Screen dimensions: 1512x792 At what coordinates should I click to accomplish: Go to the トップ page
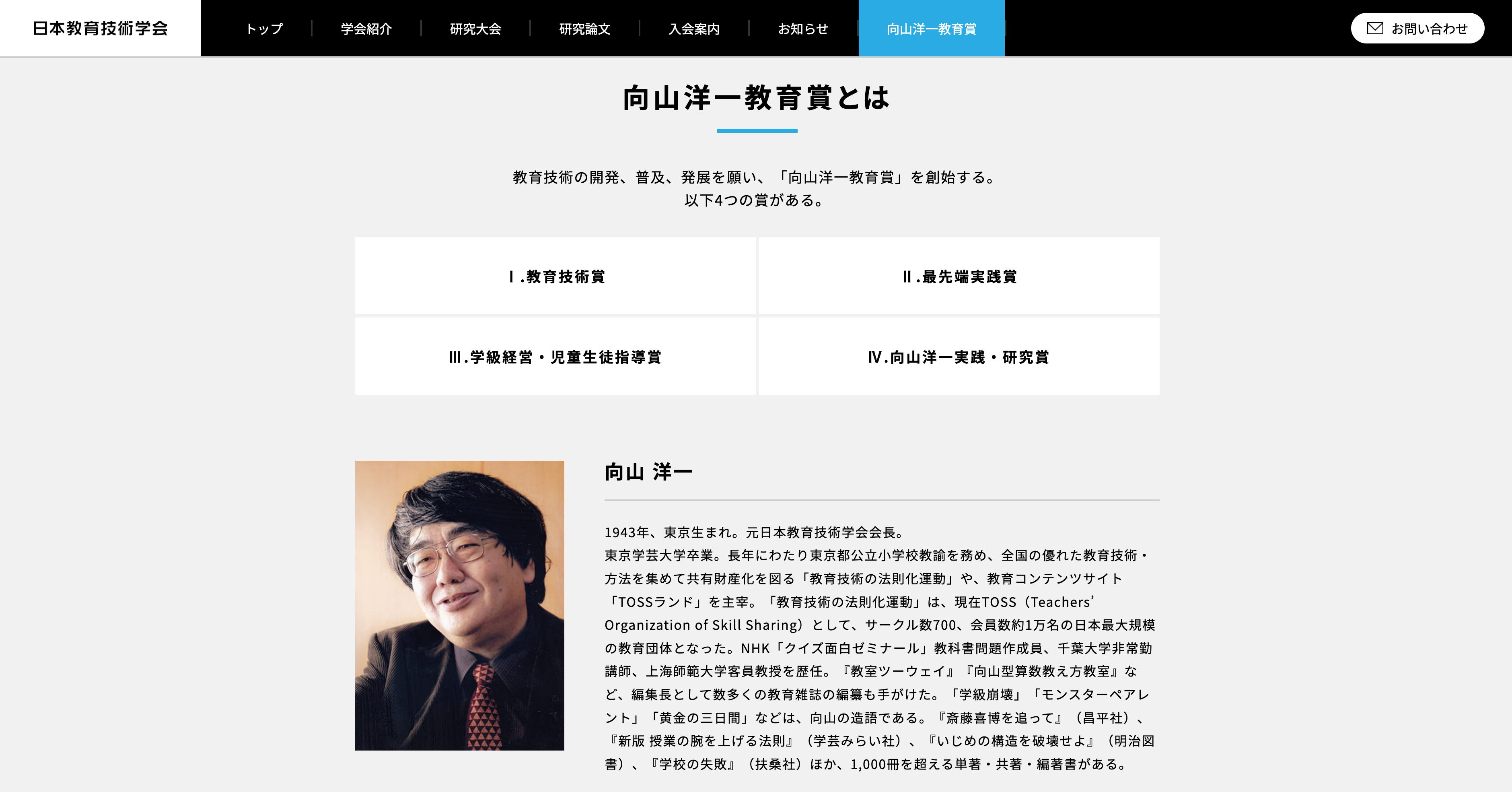point(264,29)
